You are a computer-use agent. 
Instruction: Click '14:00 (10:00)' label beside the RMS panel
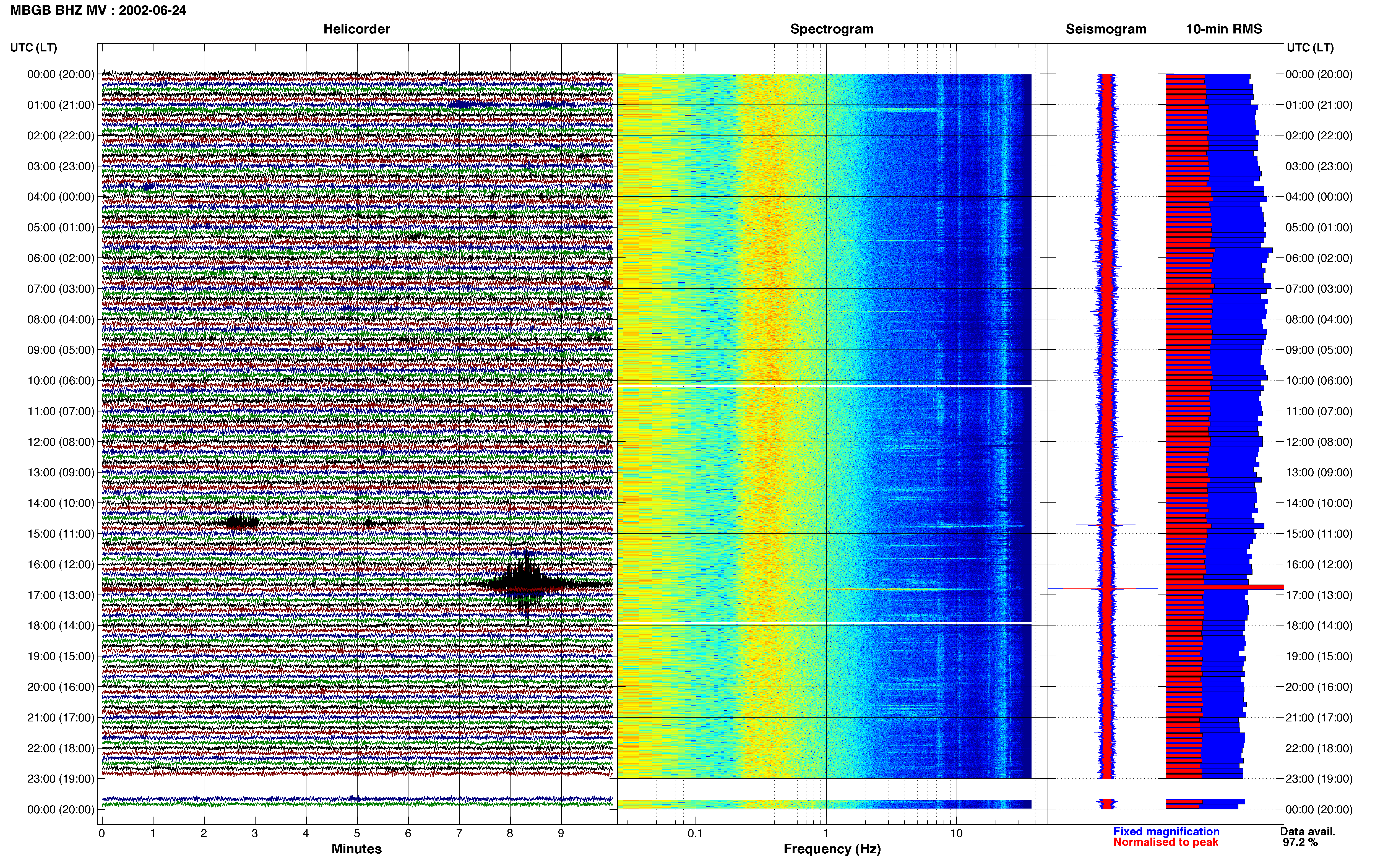pyautogui.click(x=1319, y=504)
